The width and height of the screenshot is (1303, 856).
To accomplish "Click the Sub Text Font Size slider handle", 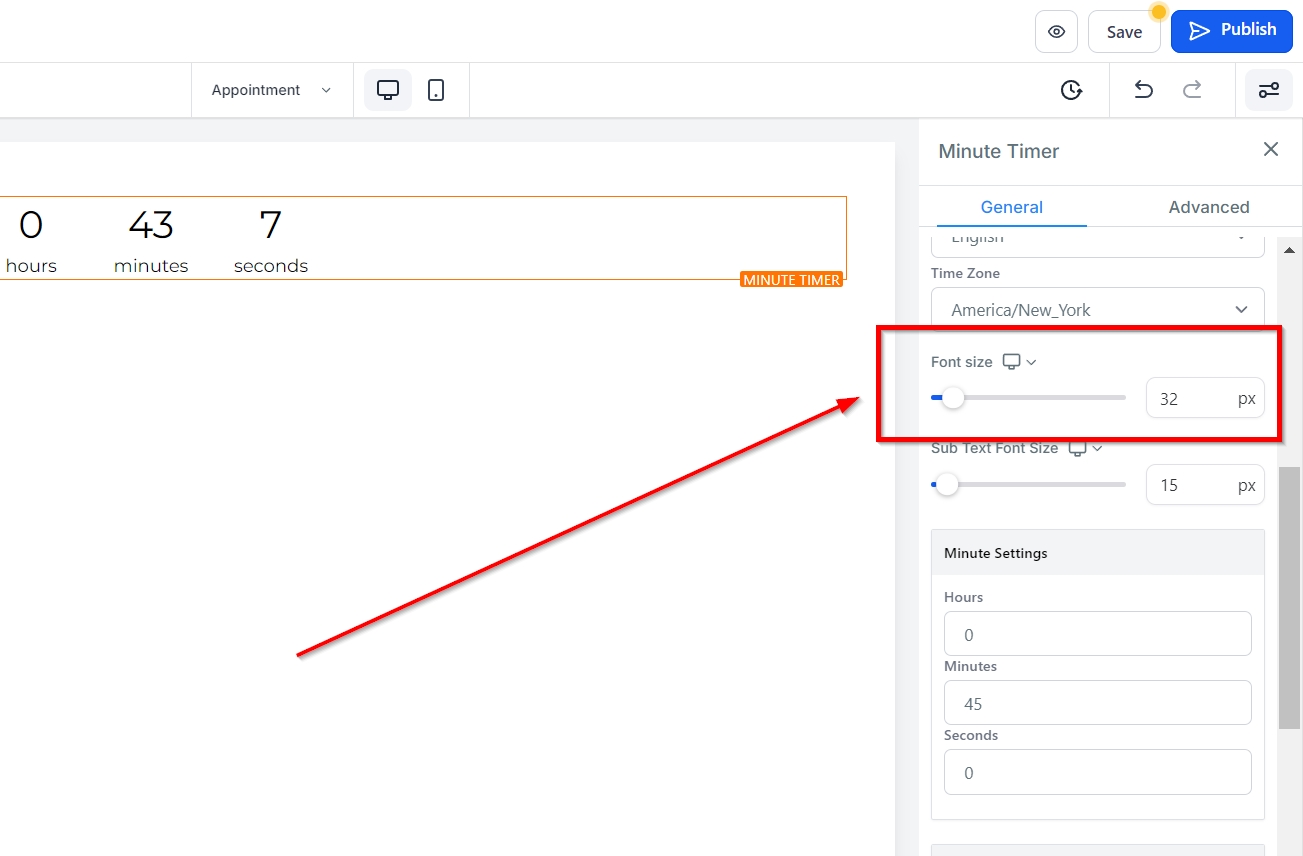I will click(946, 485).
